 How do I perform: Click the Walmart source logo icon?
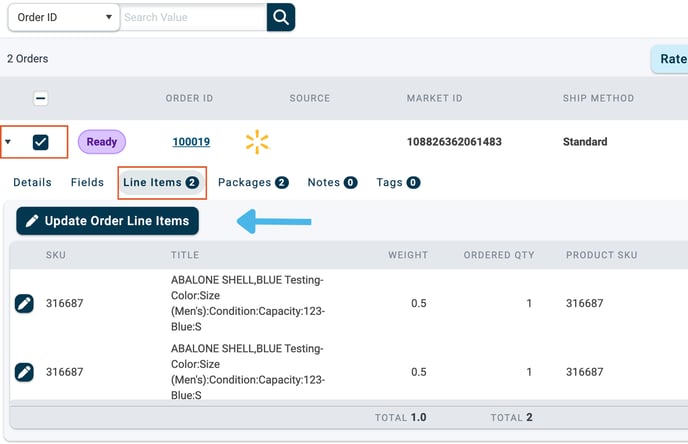(x=257, y=142)
